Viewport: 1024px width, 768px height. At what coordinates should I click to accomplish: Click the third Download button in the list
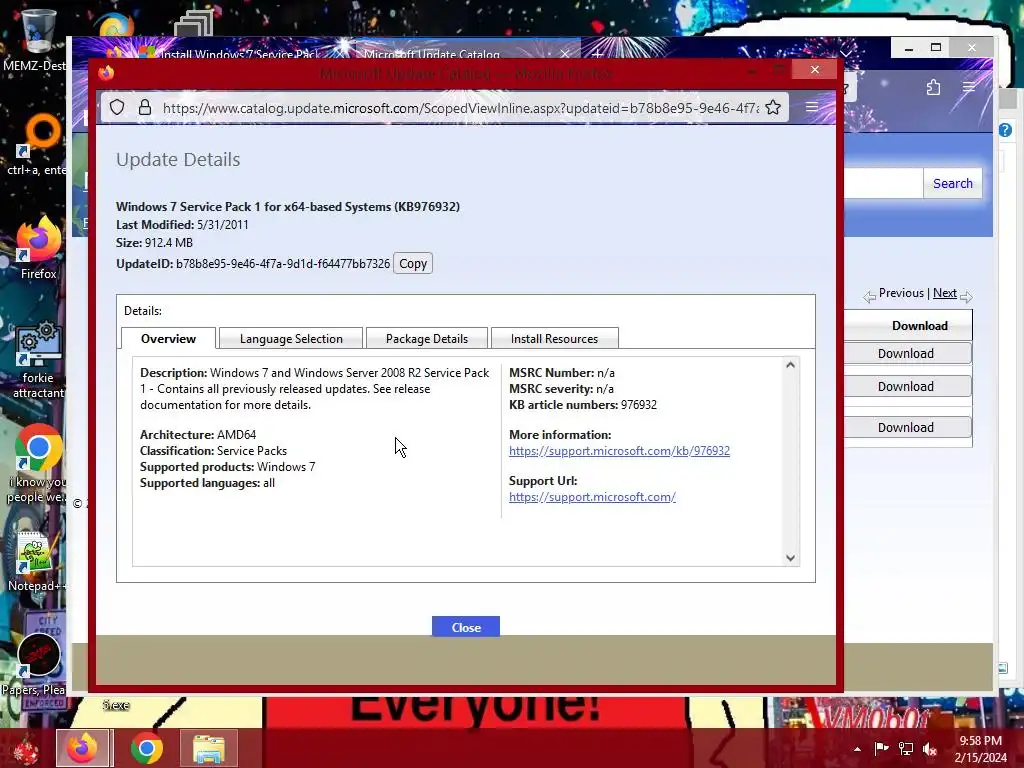(906, 427)
